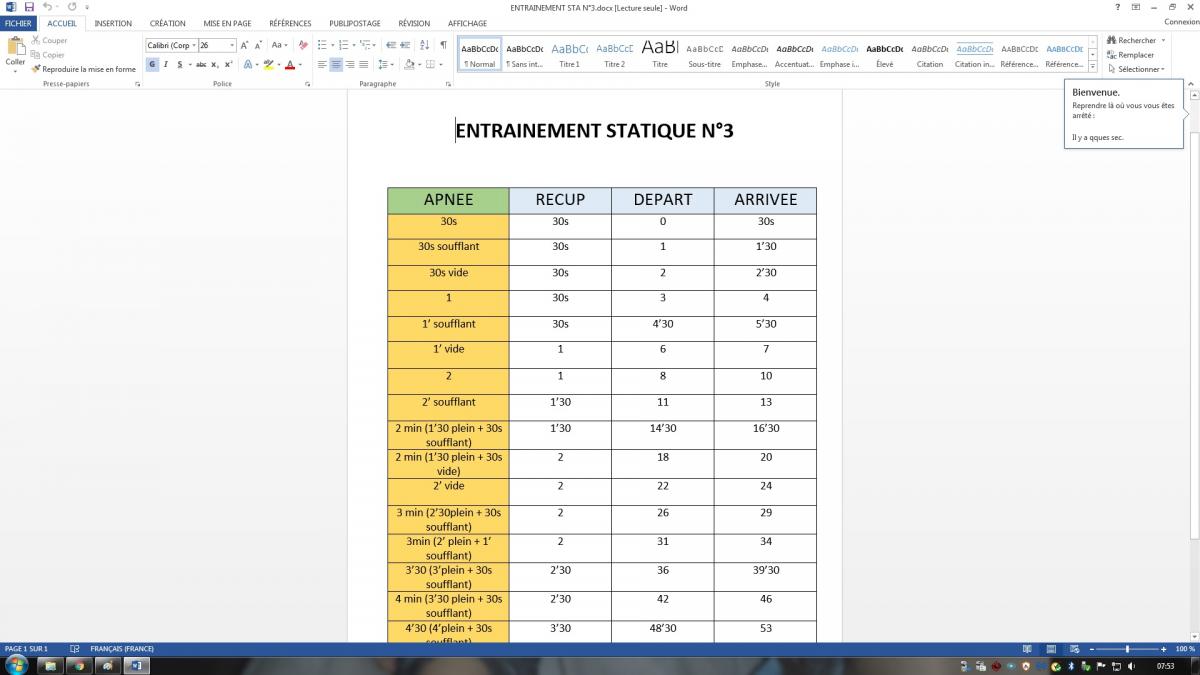Click the Sort (A-Z) icon

click(x=425, y=45)
